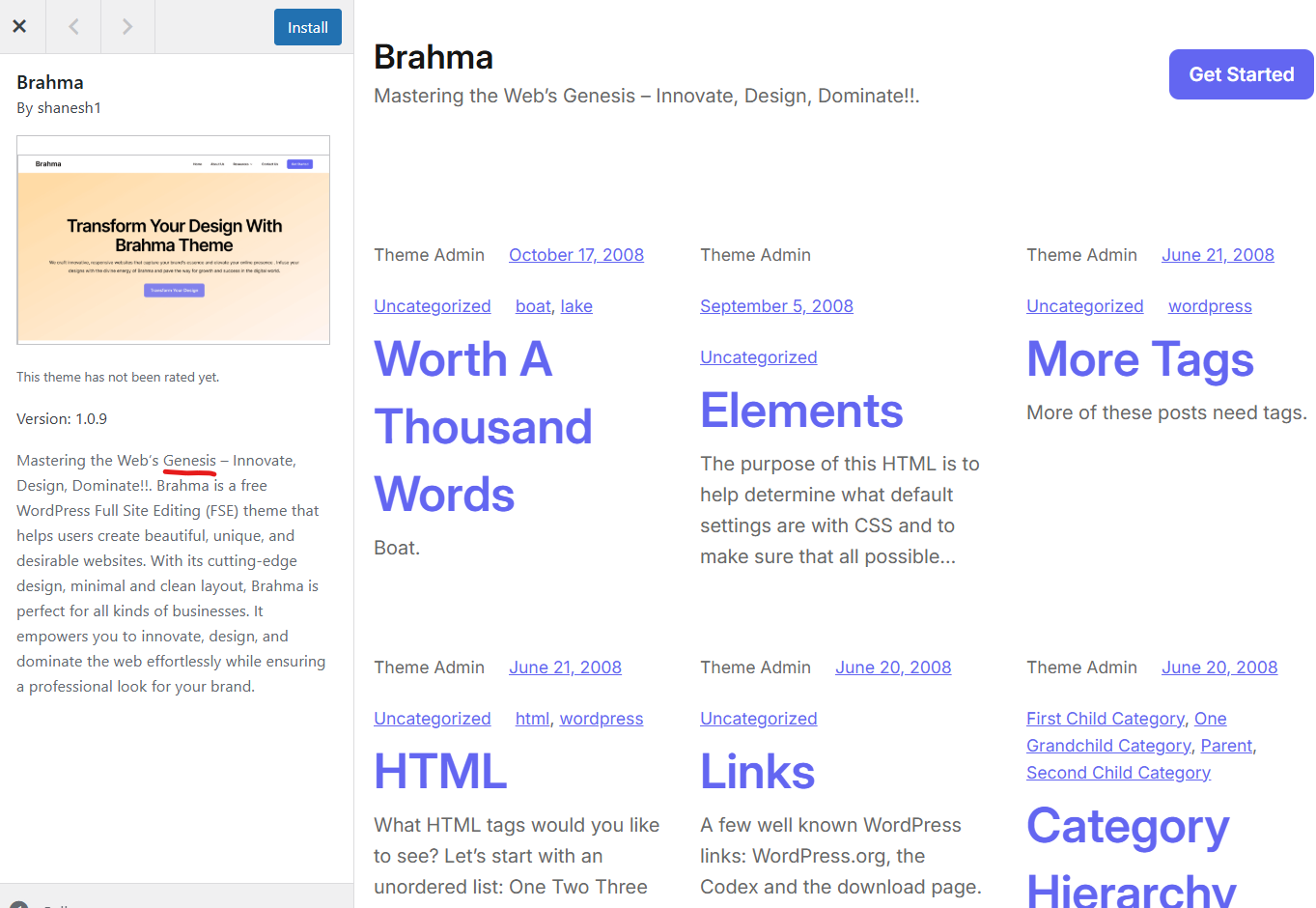Viewport: 1316px width, 908px height.
Task: Open the Uncategorized link above HTML post
Action: (433, 719)
